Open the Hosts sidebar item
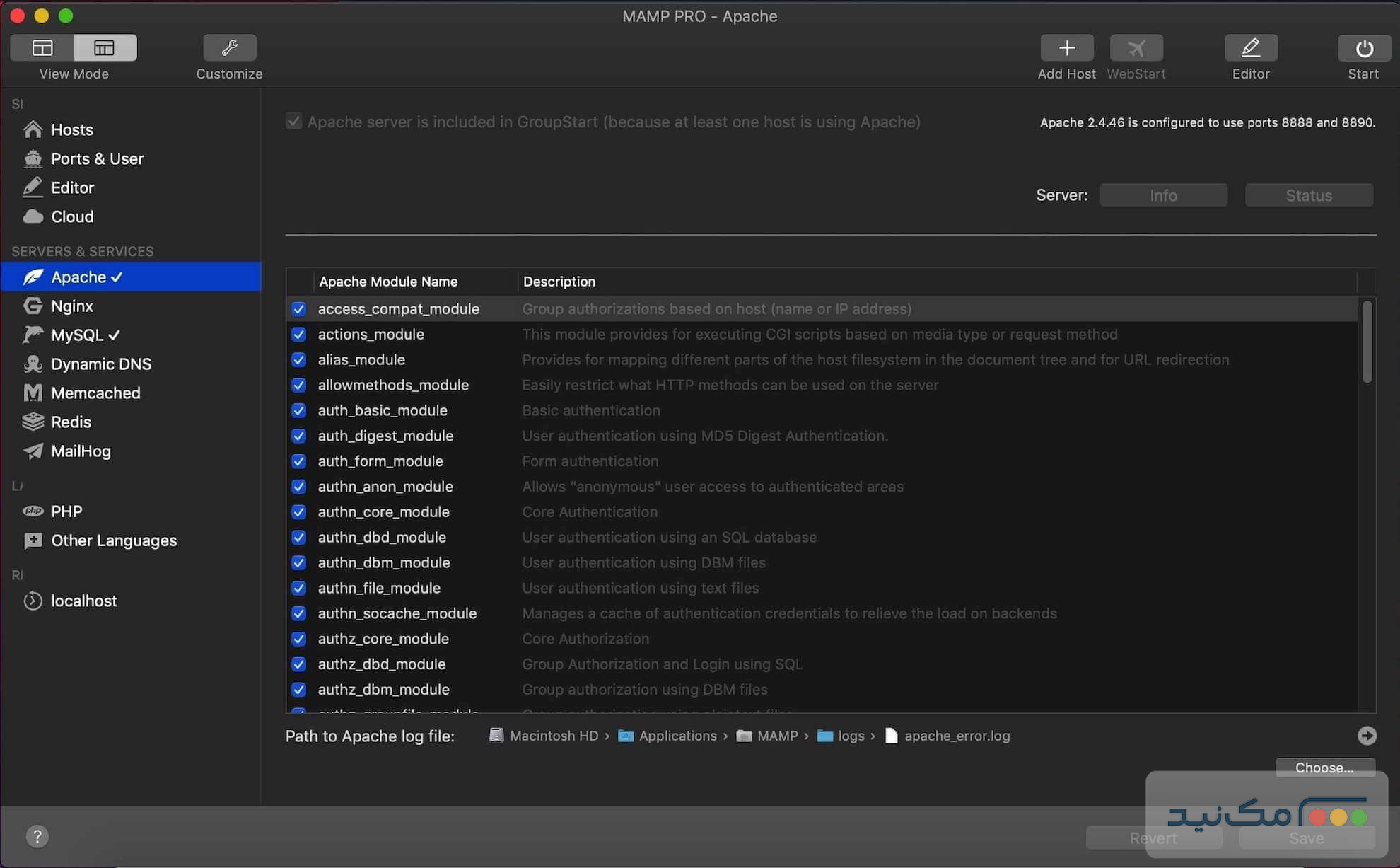This screenshot has height=868, width=1400. click(72, 130)
